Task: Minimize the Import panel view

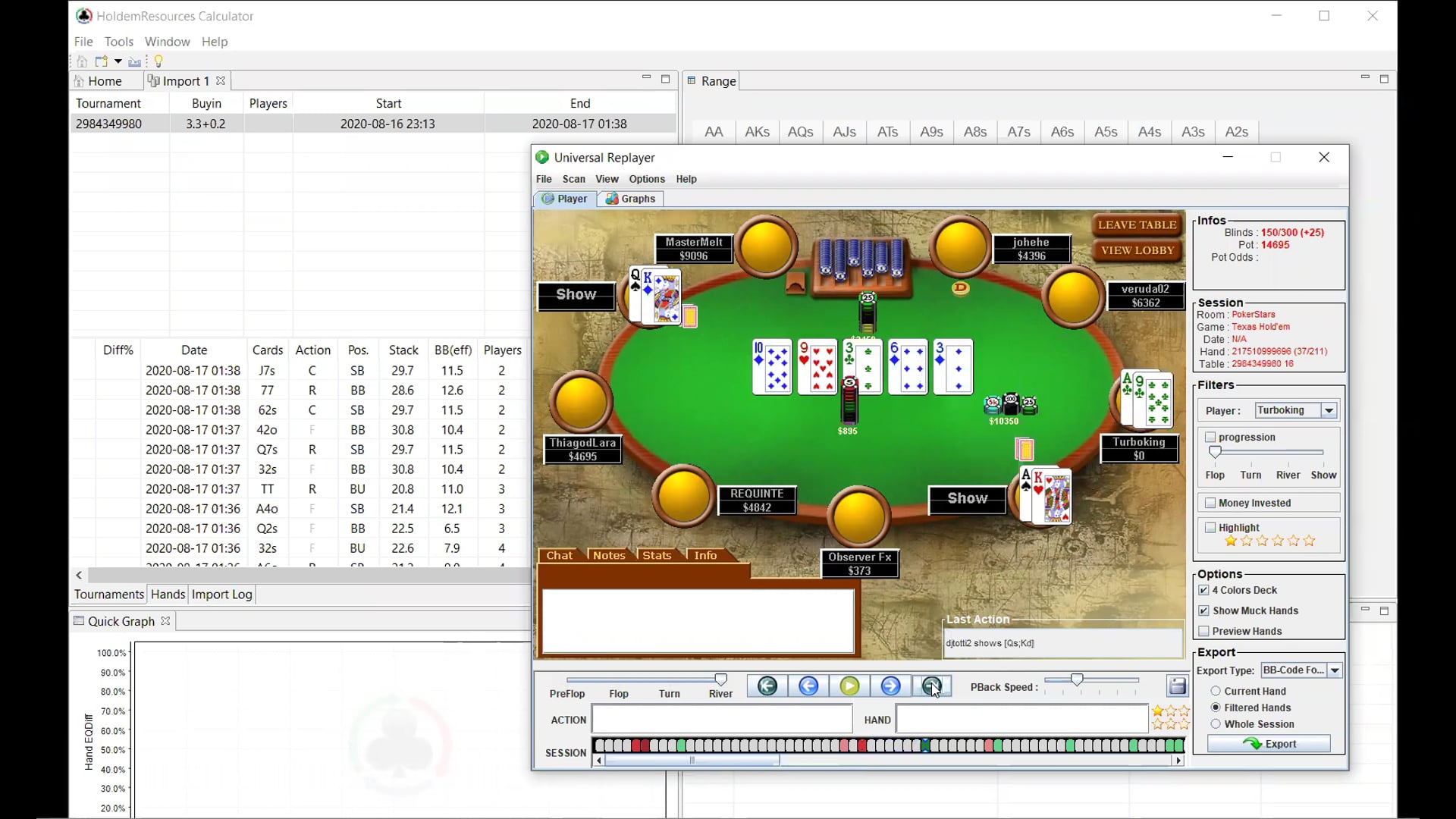Action: coord(646,78)
